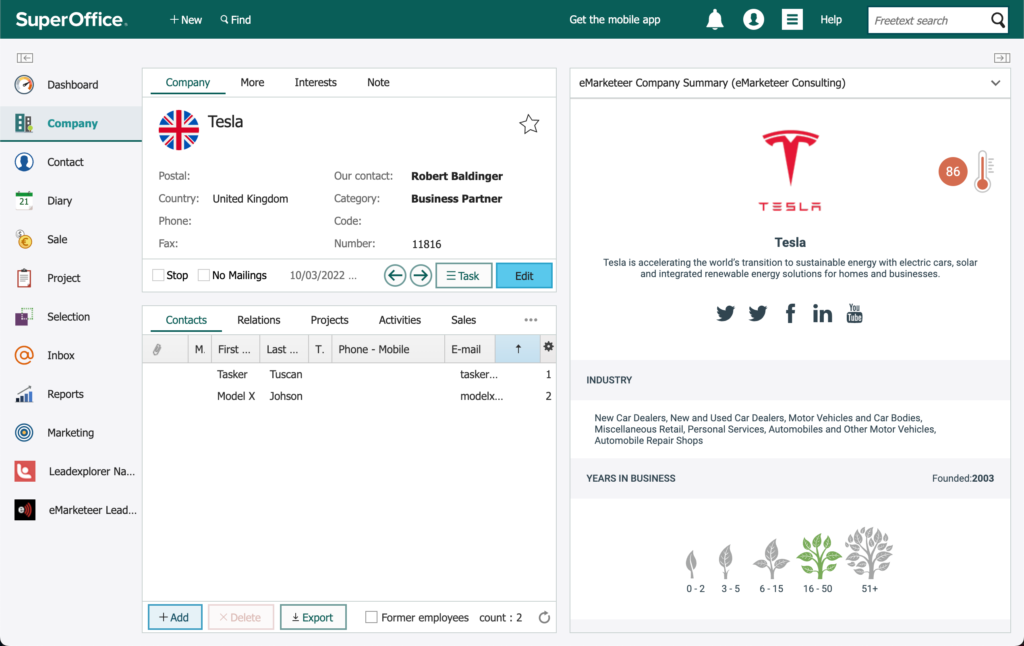Screen dimensions: 1024x646
Task: Switch to the Note tab
Action: [x=378, y=82]
